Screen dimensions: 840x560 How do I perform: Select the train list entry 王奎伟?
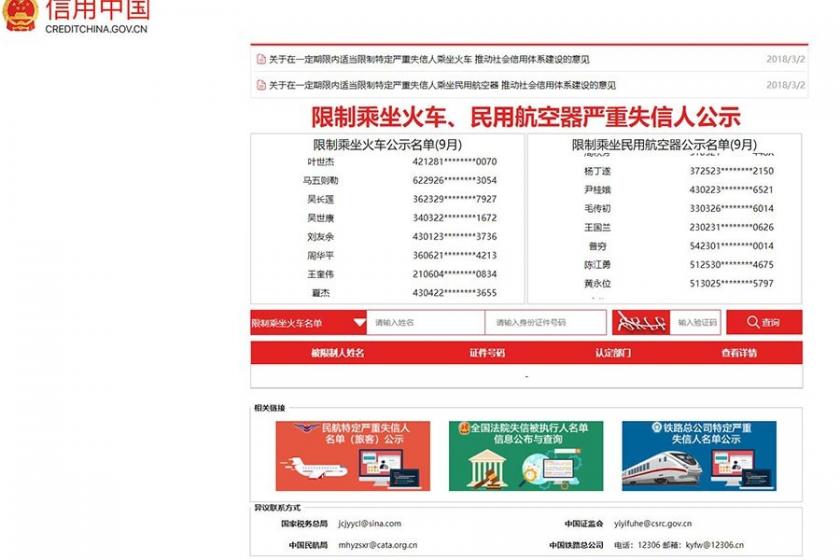click(320, 274)
